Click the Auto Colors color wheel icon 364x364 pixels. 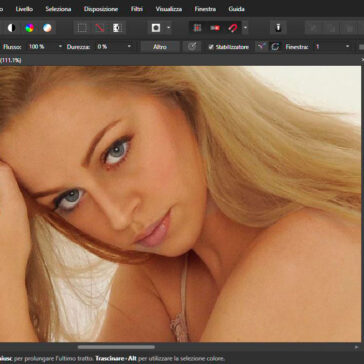pyautogui.click(x=30, y=28)
